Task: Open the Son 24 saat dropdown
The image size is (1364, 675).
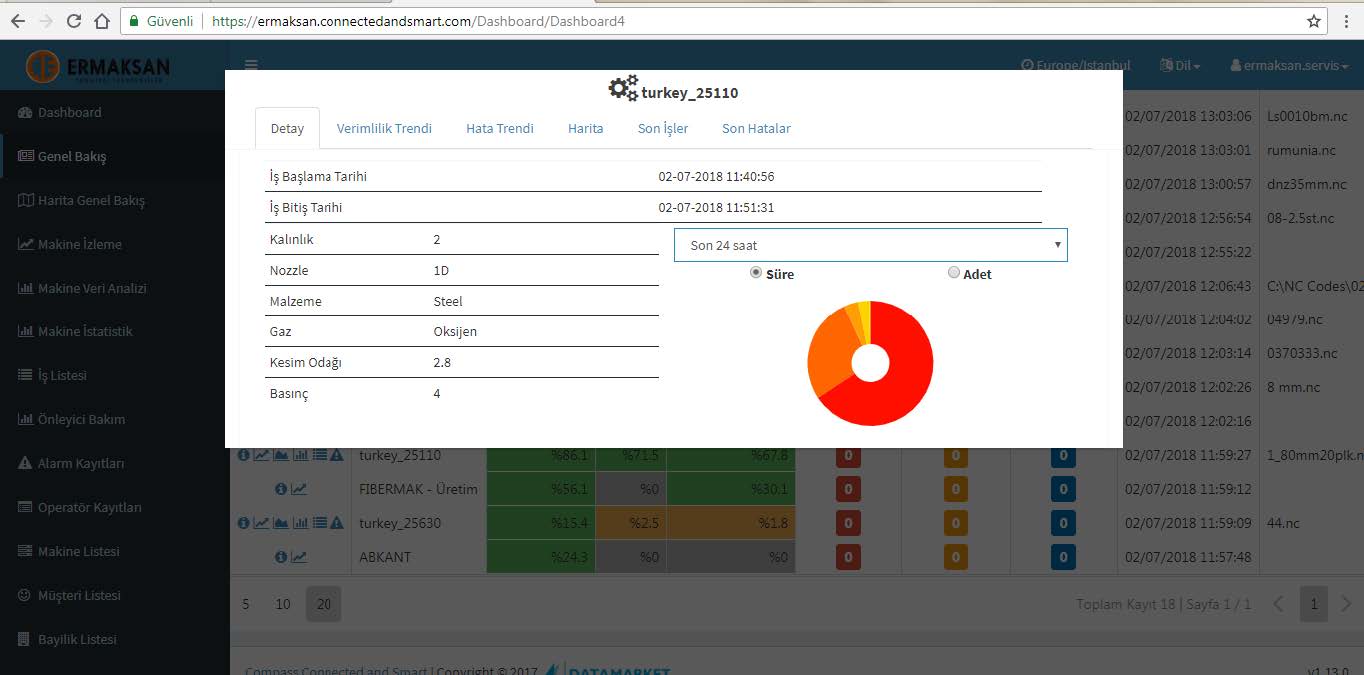Action: click(x=870, y=245)
